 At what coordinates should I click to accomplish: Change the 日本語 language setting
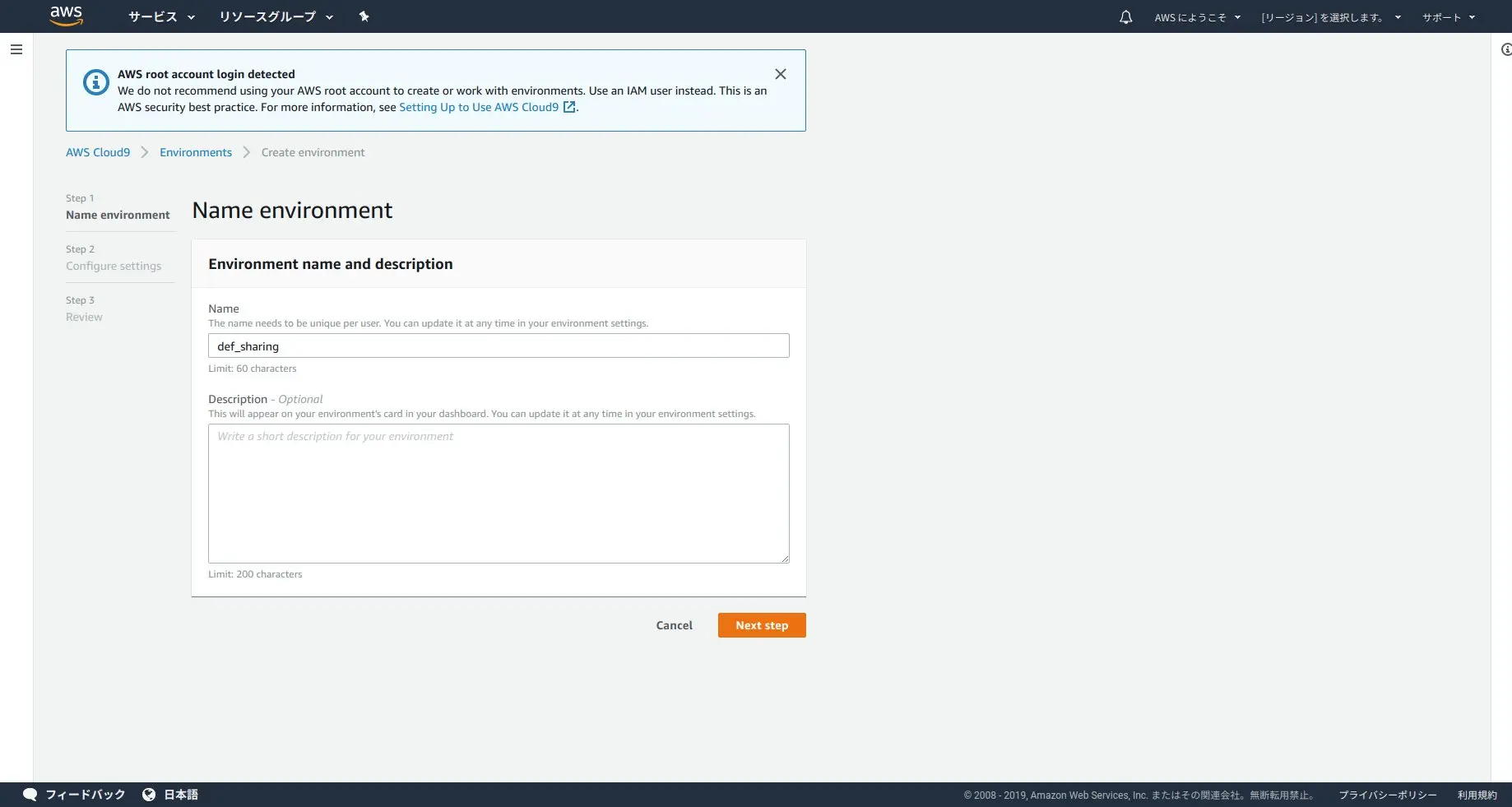(181, 795)
